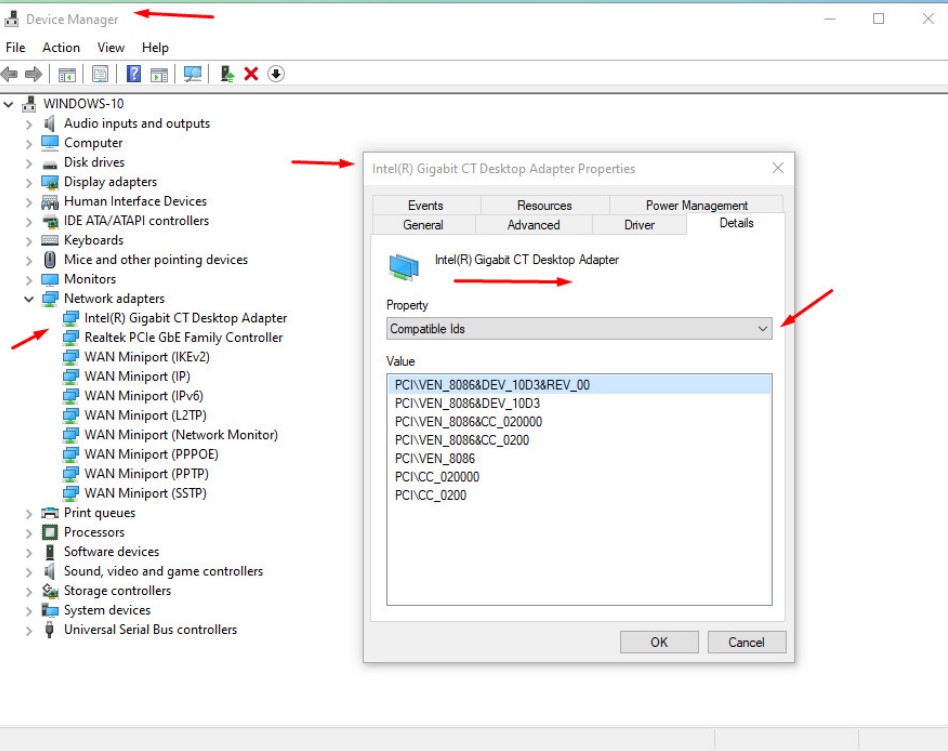Click Show/Hide Console Tree toolbar icon

point(67,74)
